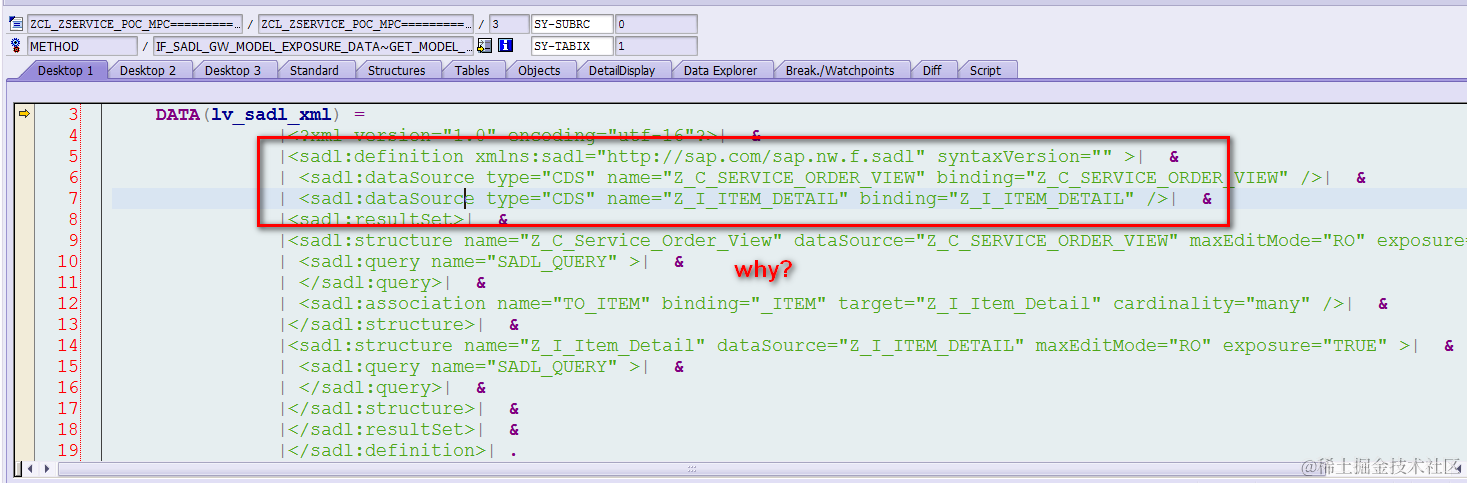Viewport: 1467px width, 483px height.
Task: Open the DetailDisplay tab
Action: click(x=622, y=70)
